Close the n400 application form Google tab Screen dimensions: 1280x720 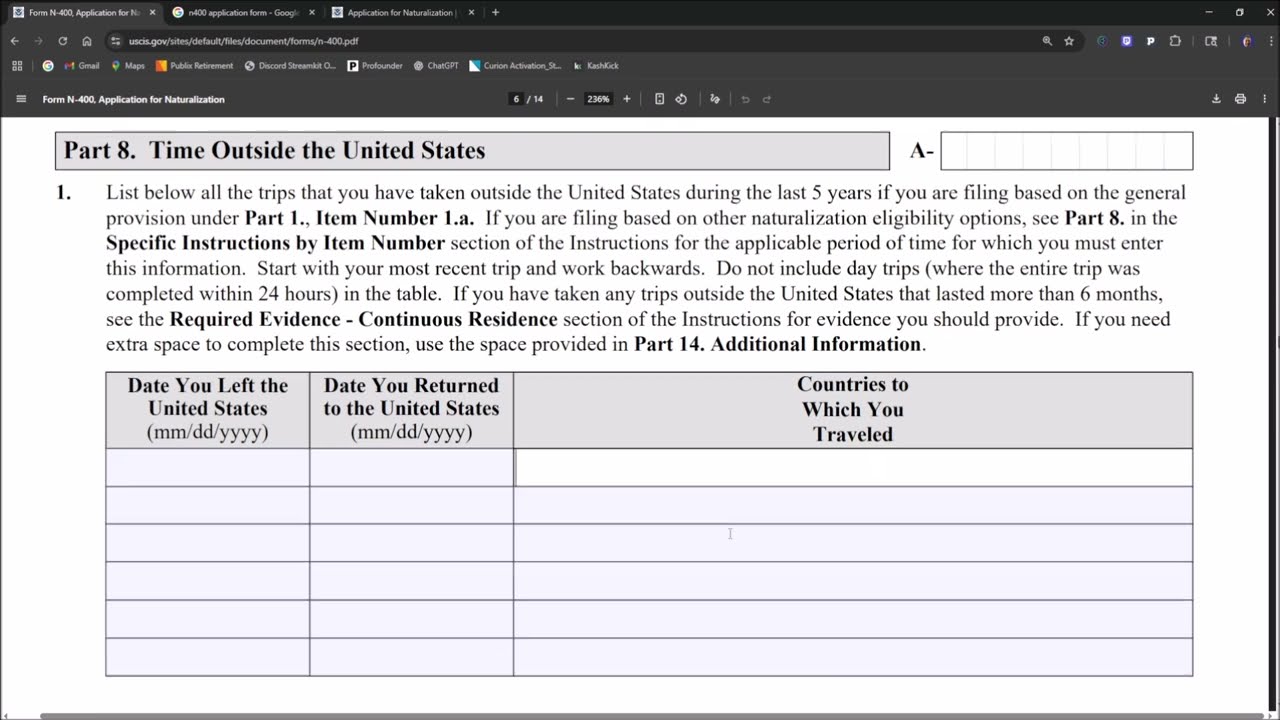[312, 13]
